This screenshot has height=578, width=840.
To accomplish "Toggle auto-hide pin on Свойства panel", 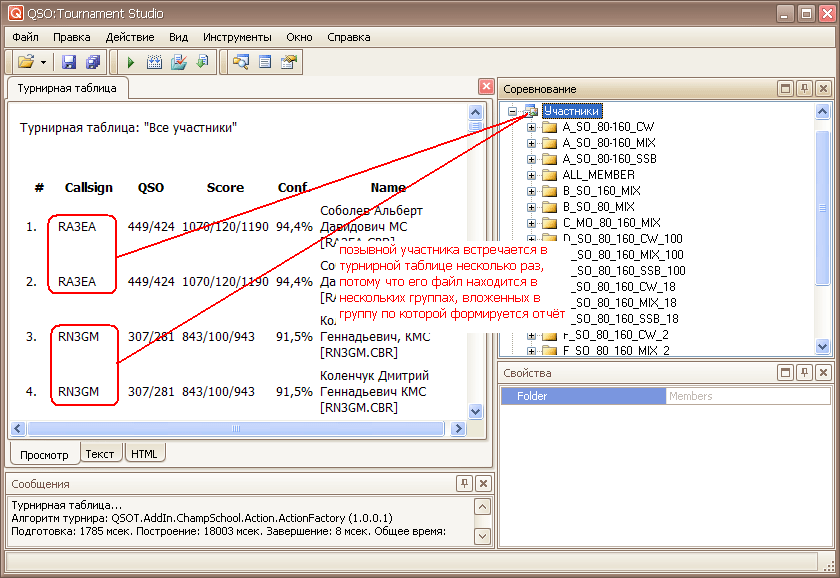I will pyautogui.click(x=804, y=373).
